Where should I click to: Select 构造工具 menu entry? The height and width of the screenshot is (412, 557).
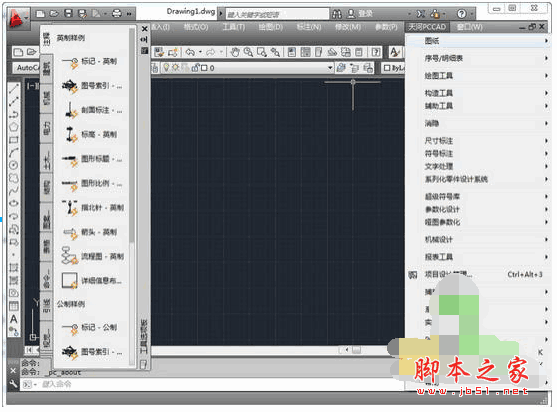[478, 93]
